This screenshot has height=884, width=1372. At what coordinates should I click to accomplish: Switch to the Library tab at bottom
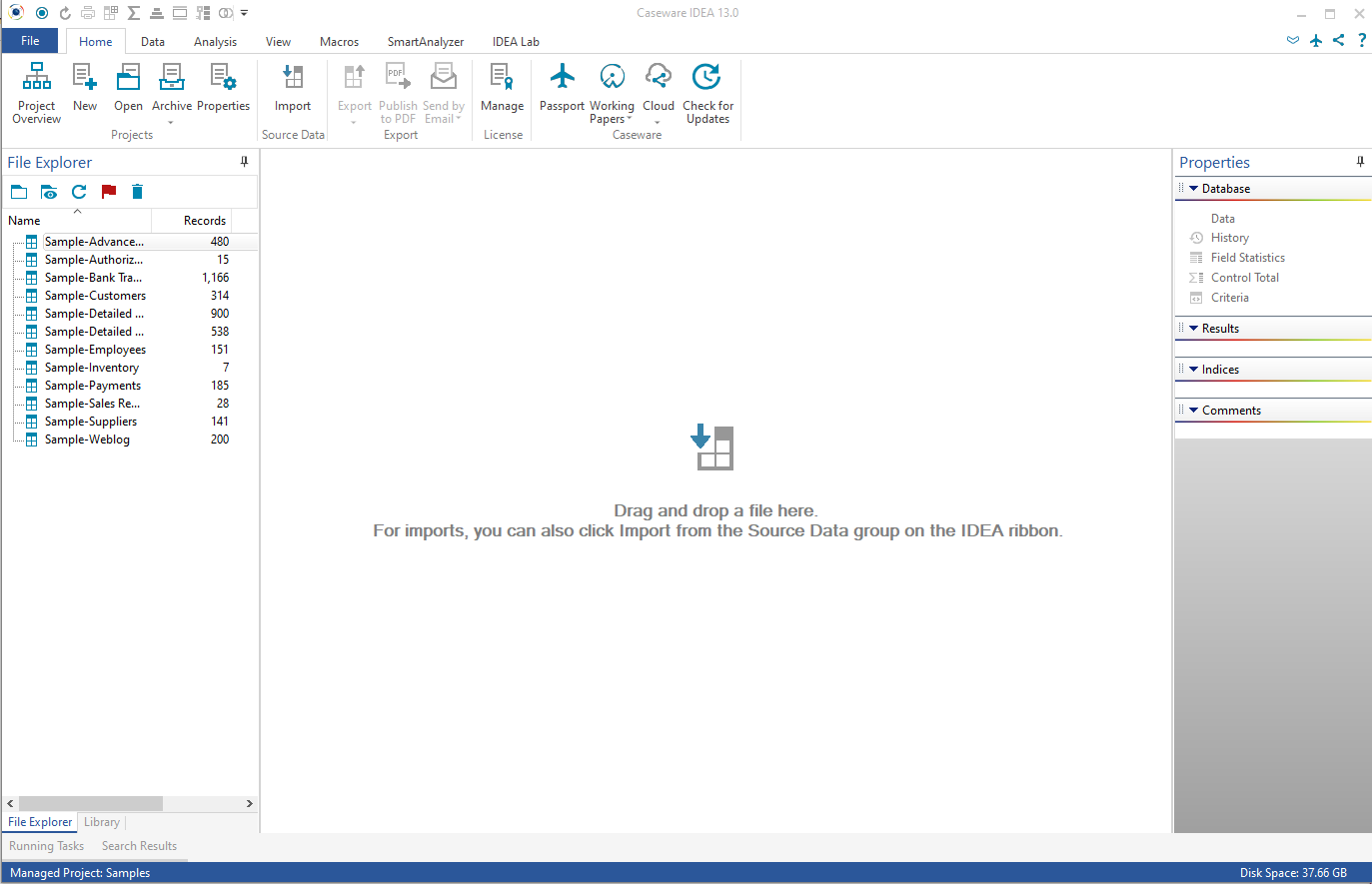coord(102,822)
